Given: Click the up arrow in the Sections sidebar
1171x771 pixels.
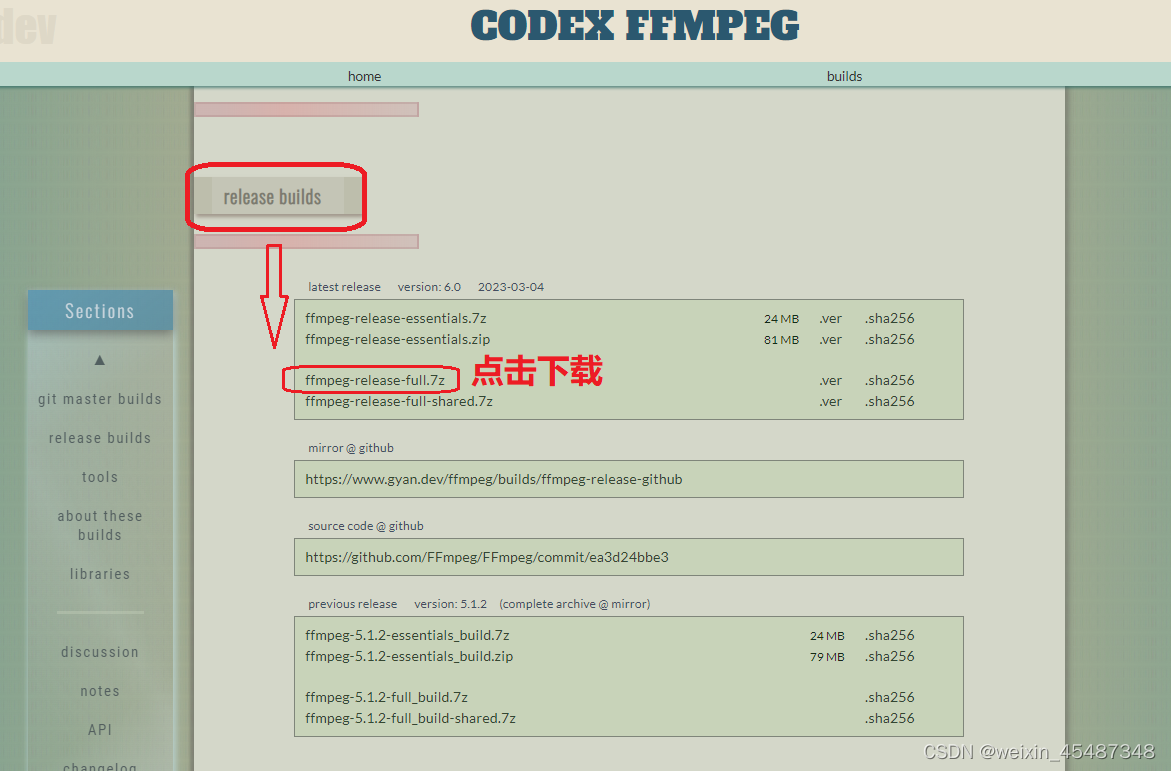Looking at the screenshot, I should [x=99, y=360].
